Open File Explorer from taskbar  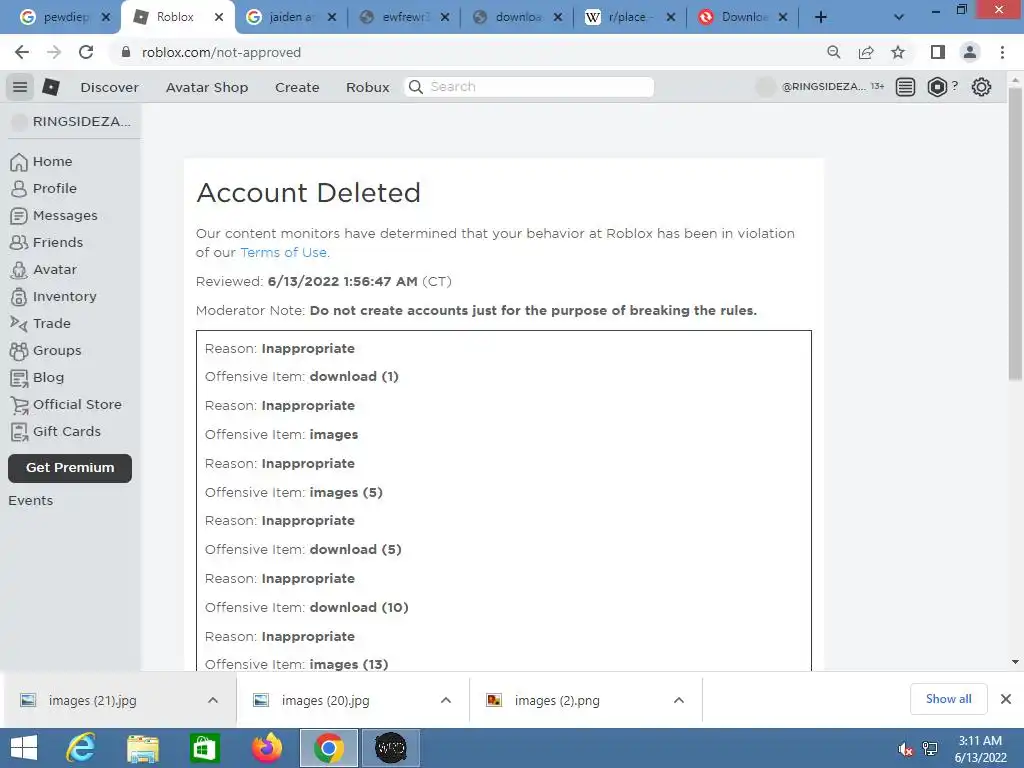[x=143, y=748]
